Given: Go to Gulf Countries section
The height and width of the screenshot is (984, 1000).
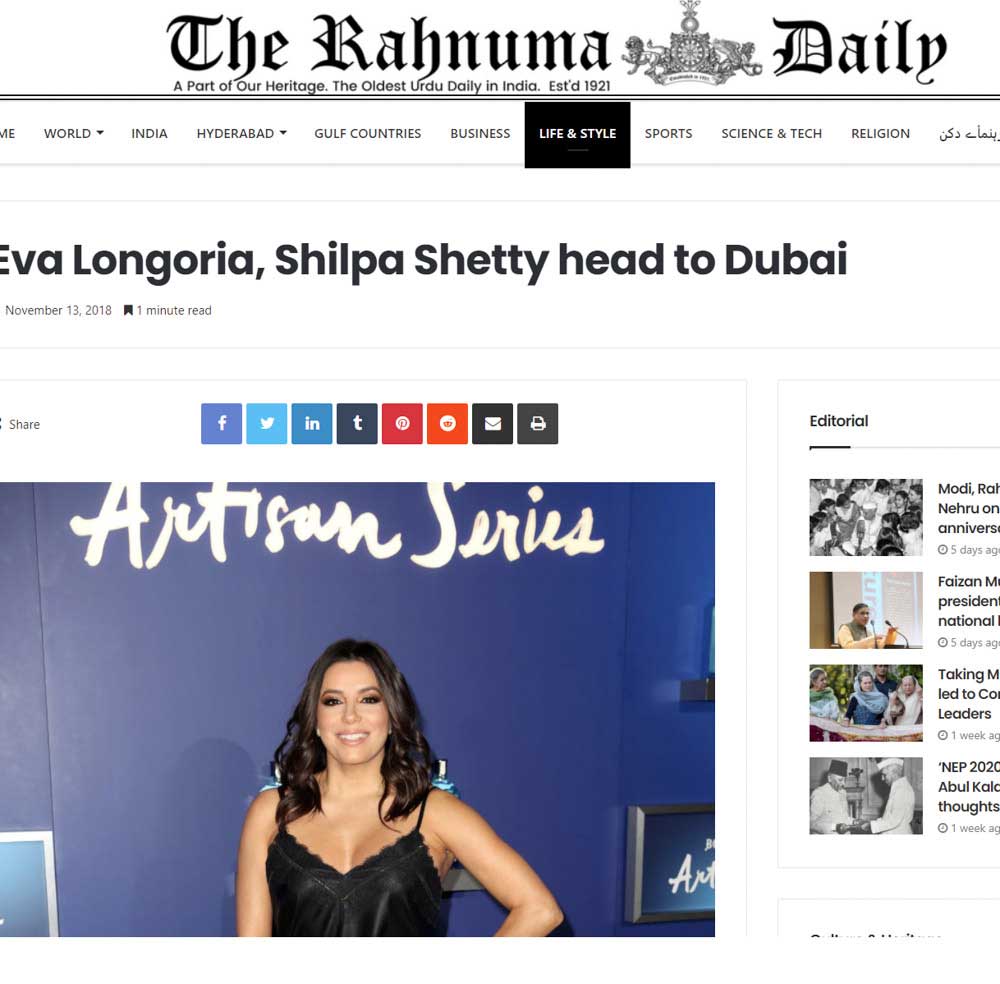Looking at the screenshot, I should (x=367, y=133).
